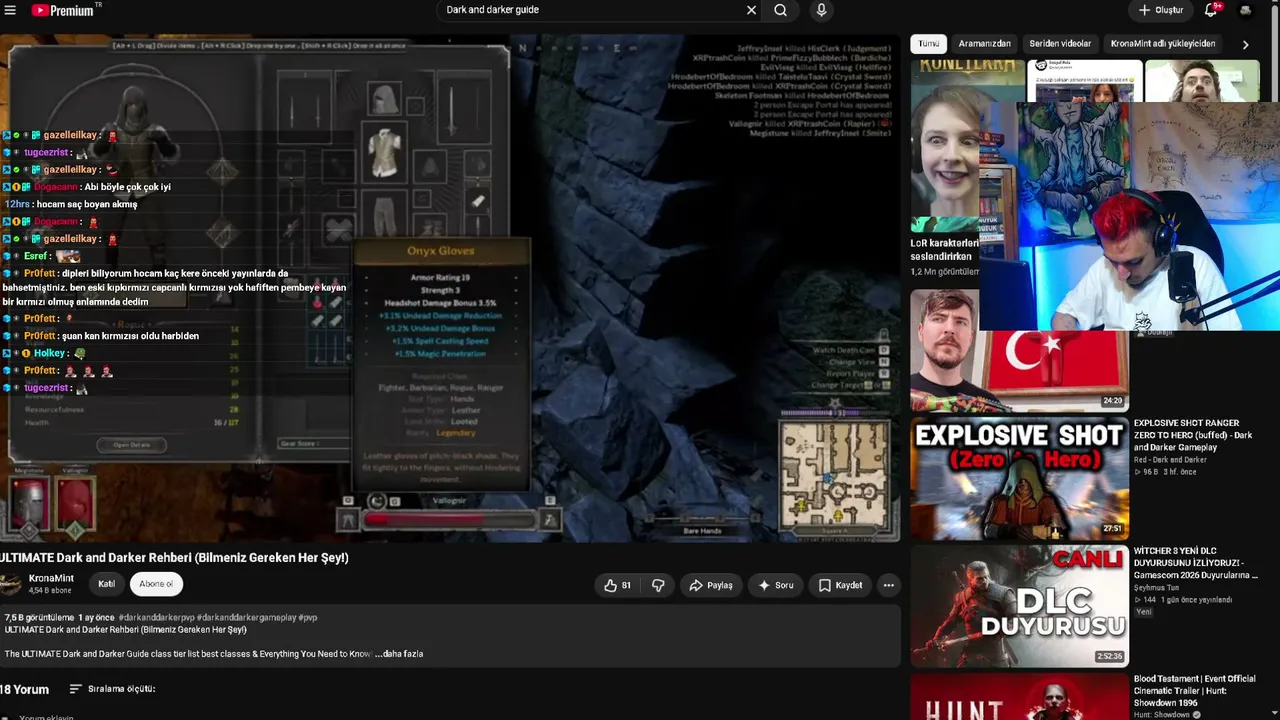The image size is (1280, 720).
Task: Visit the KronaMint channel name link
Action: (51, 579)
